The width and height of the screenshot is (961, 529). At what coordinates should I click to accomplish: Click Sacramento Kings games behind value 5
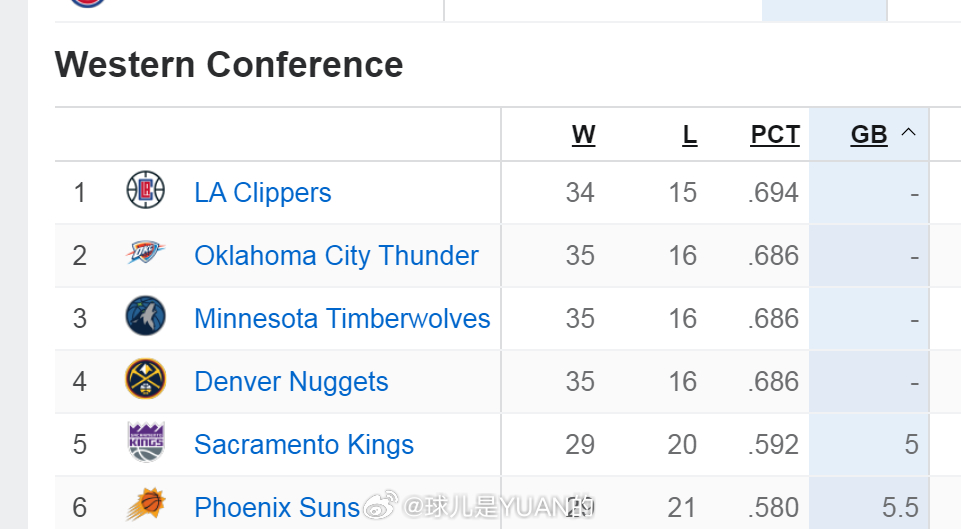click(x=911, y=444)
